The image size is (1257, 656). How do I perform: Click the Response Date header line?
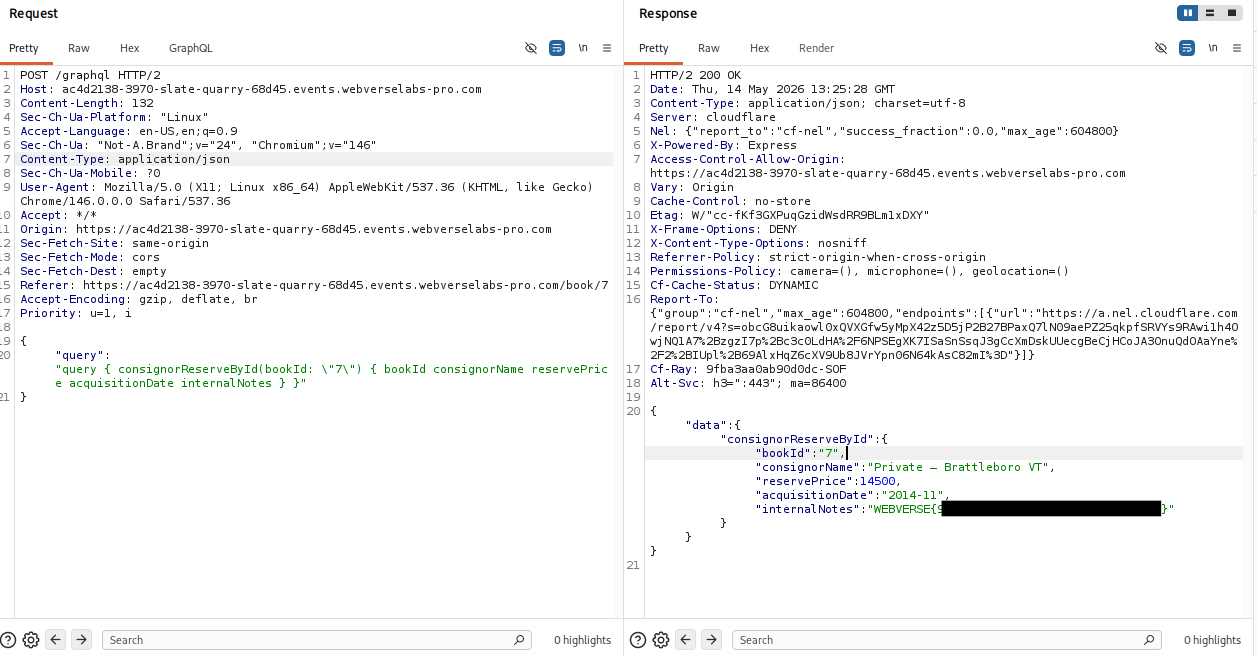[x=772, y=89]
